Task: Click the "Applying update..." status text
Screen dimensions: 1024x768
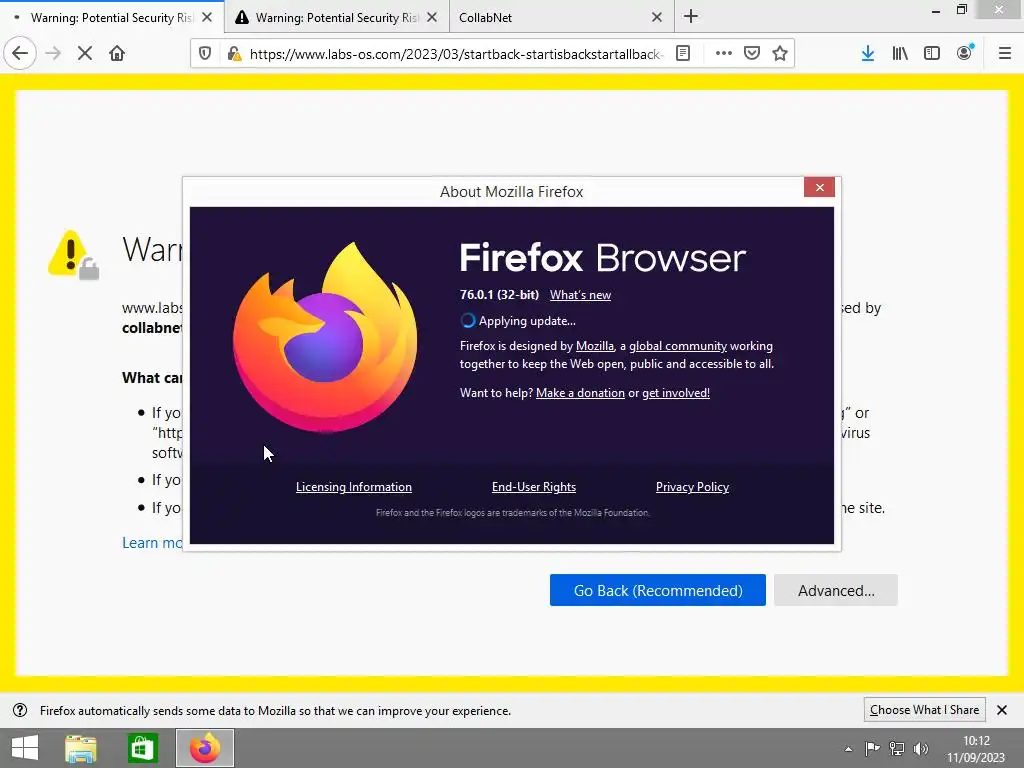Action: coord(527,321)
